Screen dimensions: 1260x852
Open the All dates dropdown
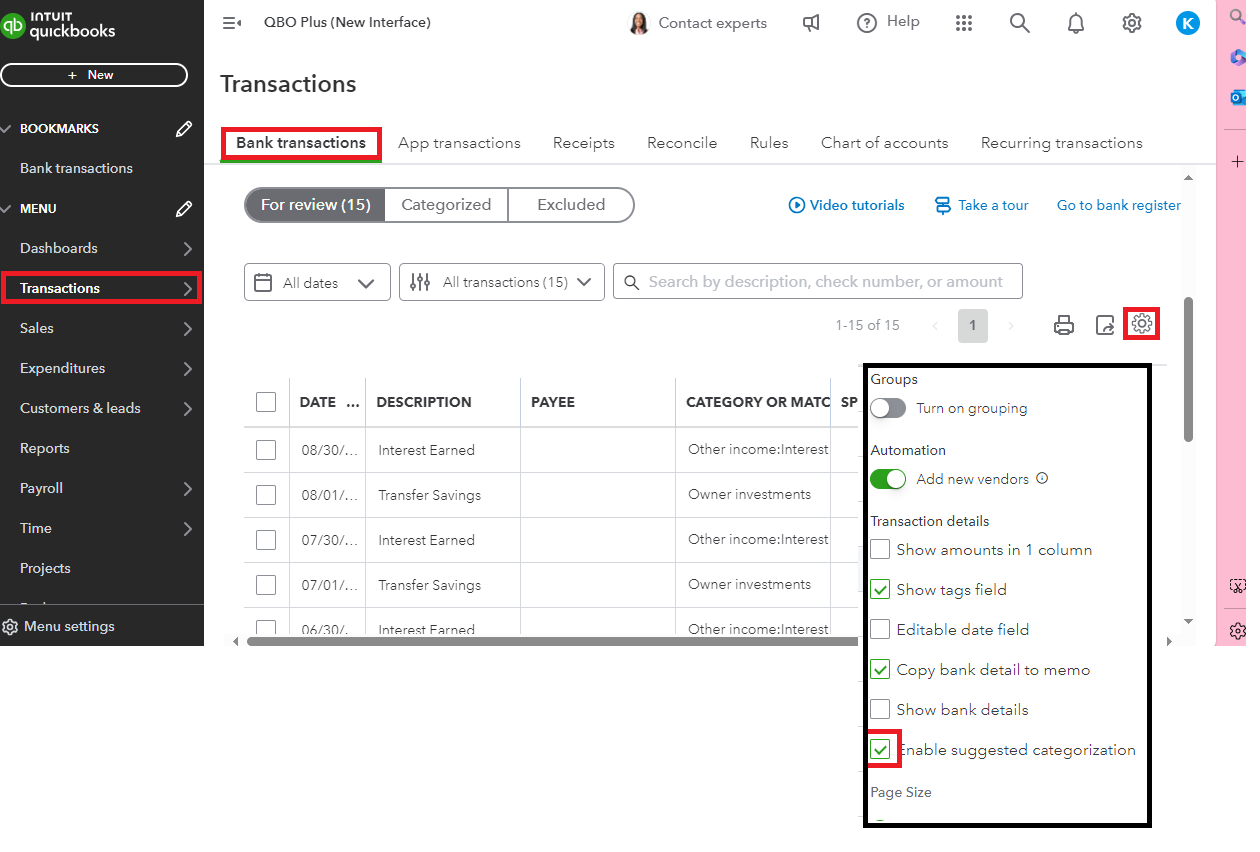(317, 281)
